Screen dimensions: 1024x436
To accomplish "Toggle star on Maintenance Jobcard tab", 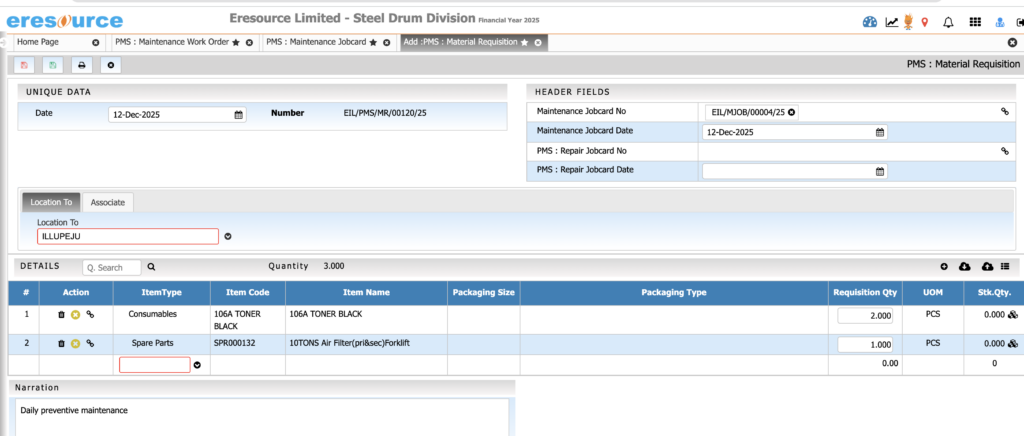I will click(372, 43).
